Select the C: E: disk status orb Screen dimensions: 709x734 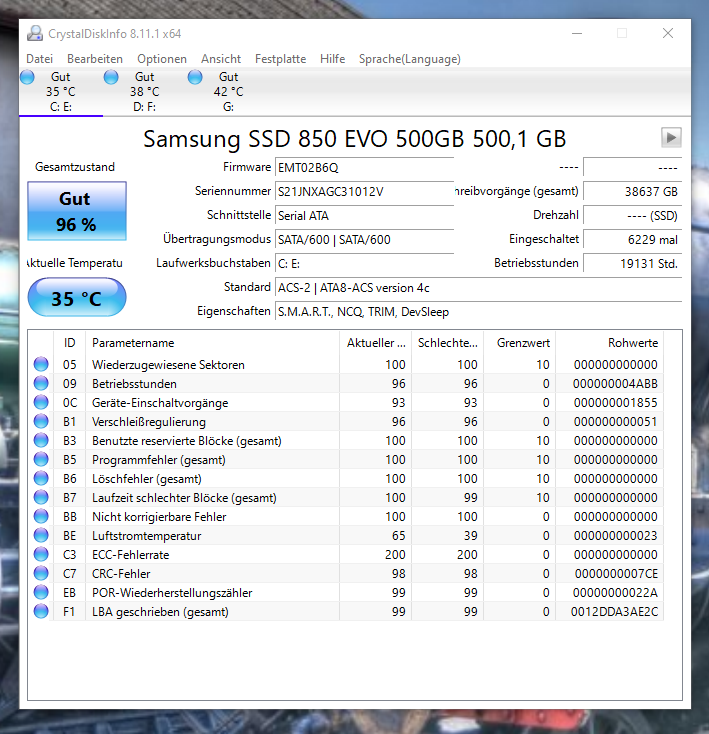27,77
